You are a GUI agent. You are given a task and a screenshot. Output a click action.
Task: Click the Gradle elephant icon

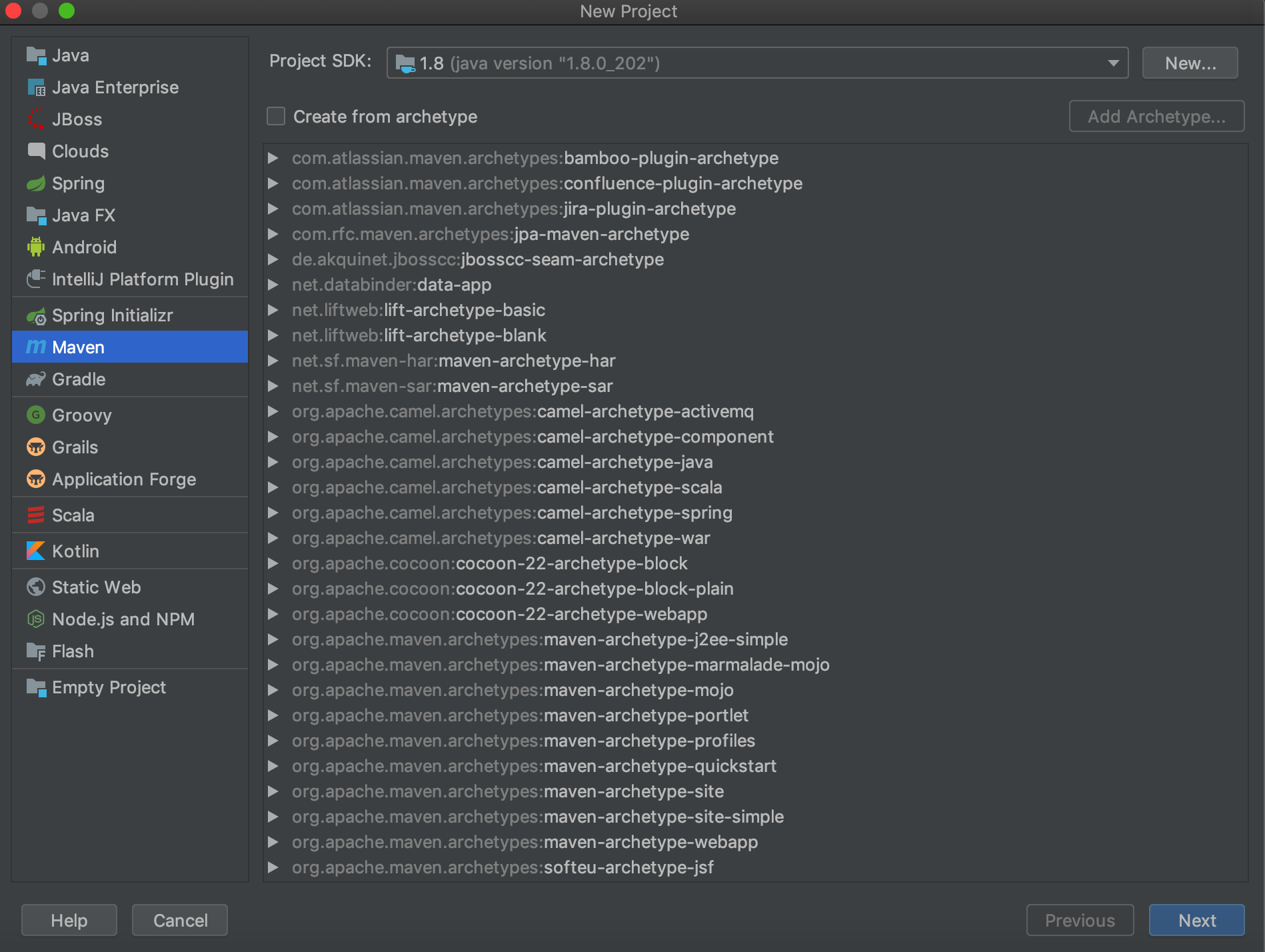pyautogui.click(x=36, y=379)
